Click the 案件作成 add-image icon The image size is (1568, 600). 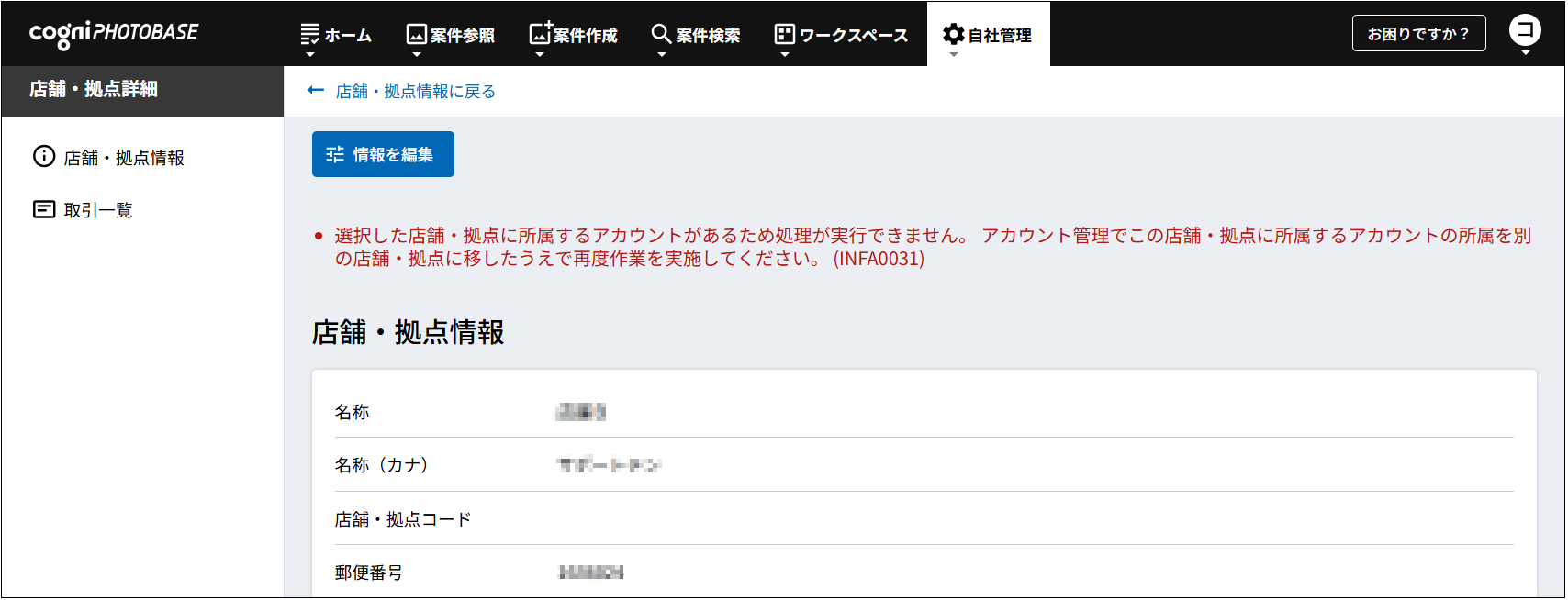coord(540,34)
